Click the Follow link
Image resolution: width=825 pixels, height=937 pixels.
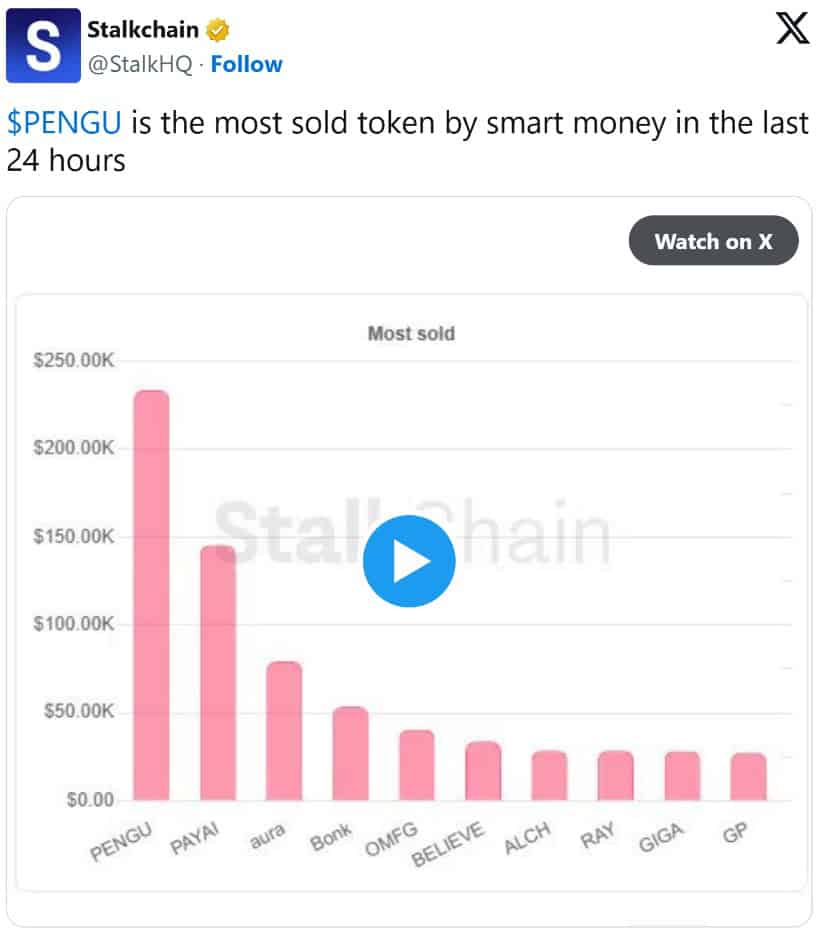[247, 64]
